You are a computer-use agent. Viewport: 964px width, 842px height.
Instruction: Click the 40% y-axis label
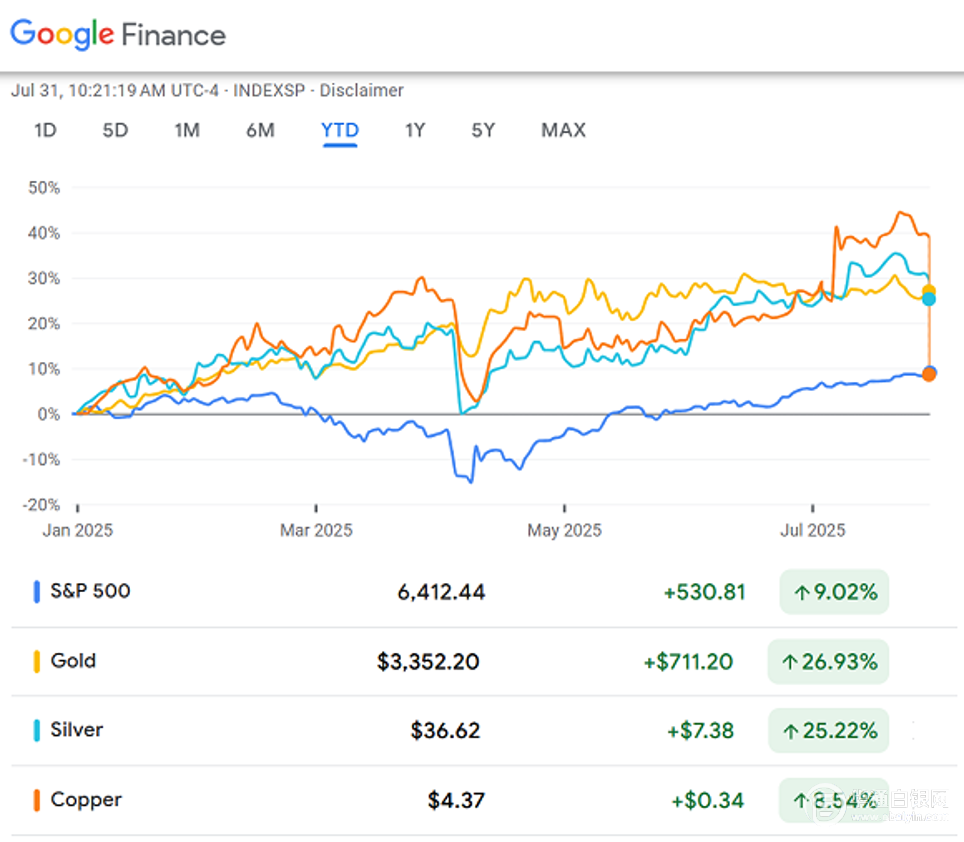44,233
